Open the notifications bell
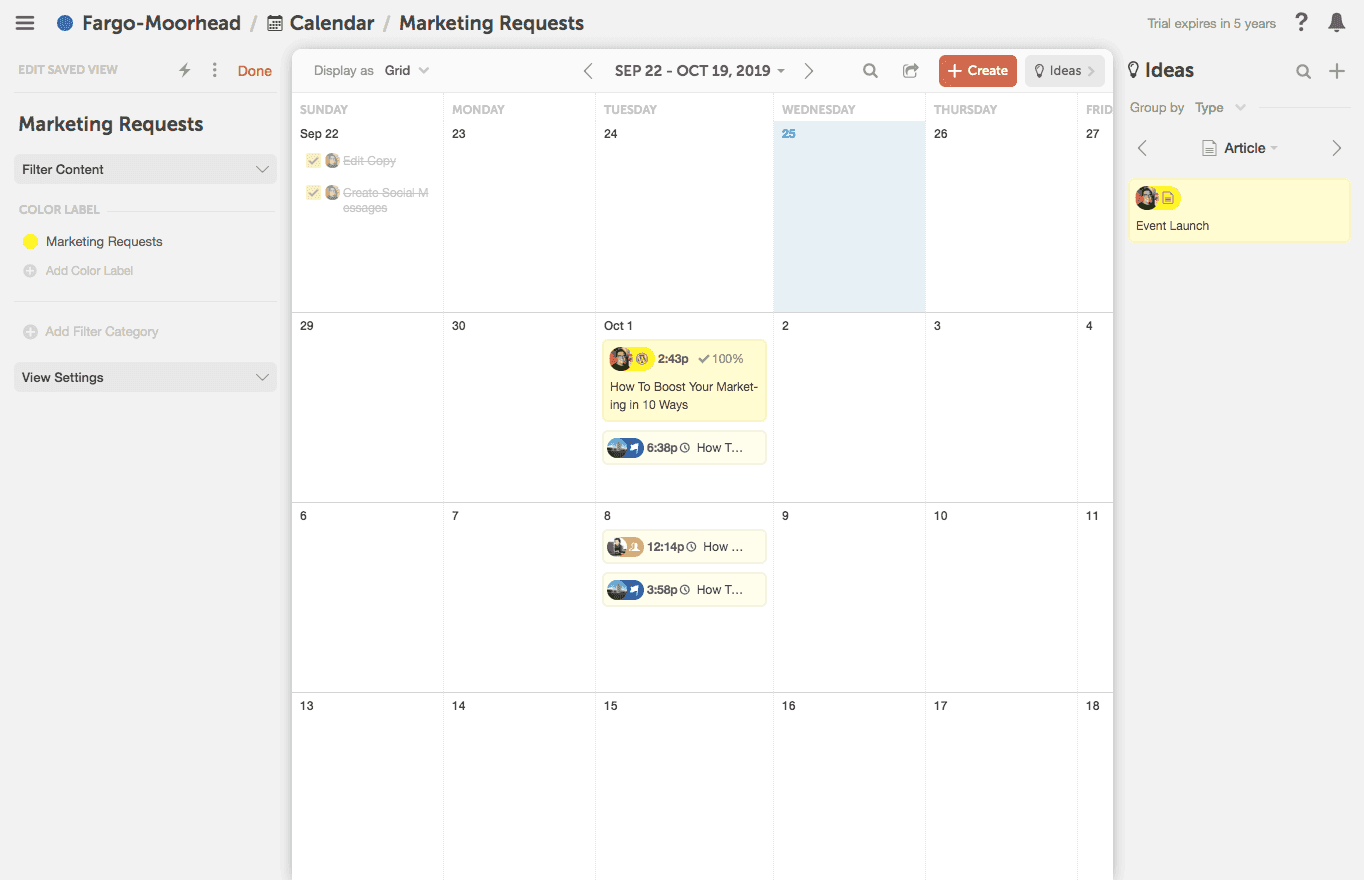 click(1336, 22)
